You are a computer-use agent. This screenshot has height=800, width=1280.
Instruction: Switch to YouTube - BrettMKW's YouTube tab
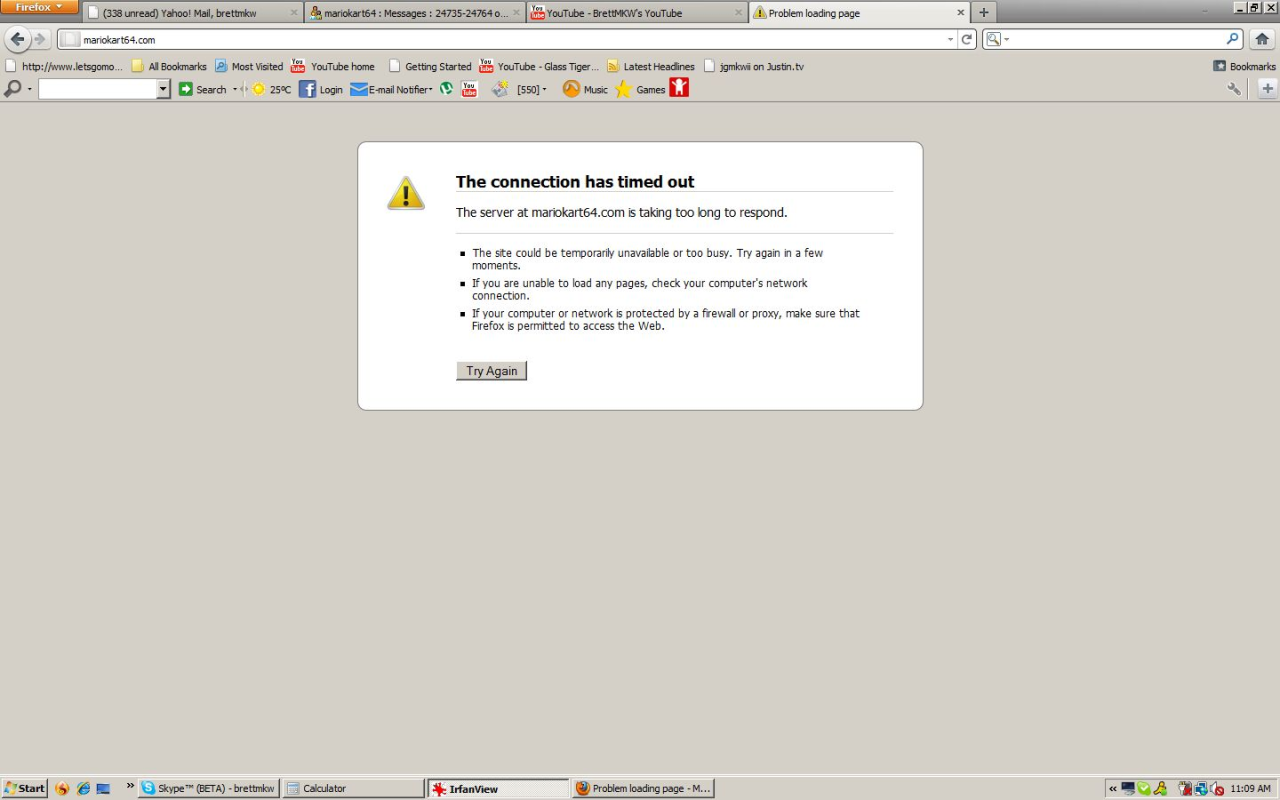click(x=636, y=13)
